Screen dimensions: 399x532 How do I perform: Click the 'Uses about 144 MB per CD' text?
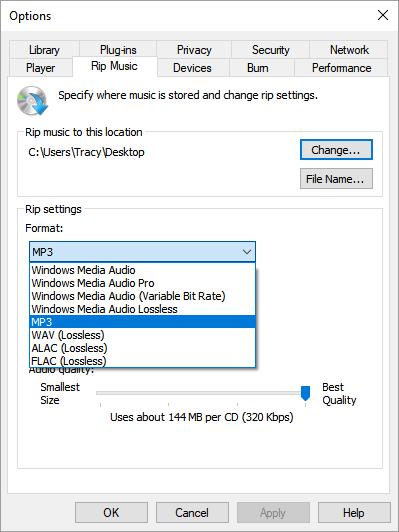point(202,417)
